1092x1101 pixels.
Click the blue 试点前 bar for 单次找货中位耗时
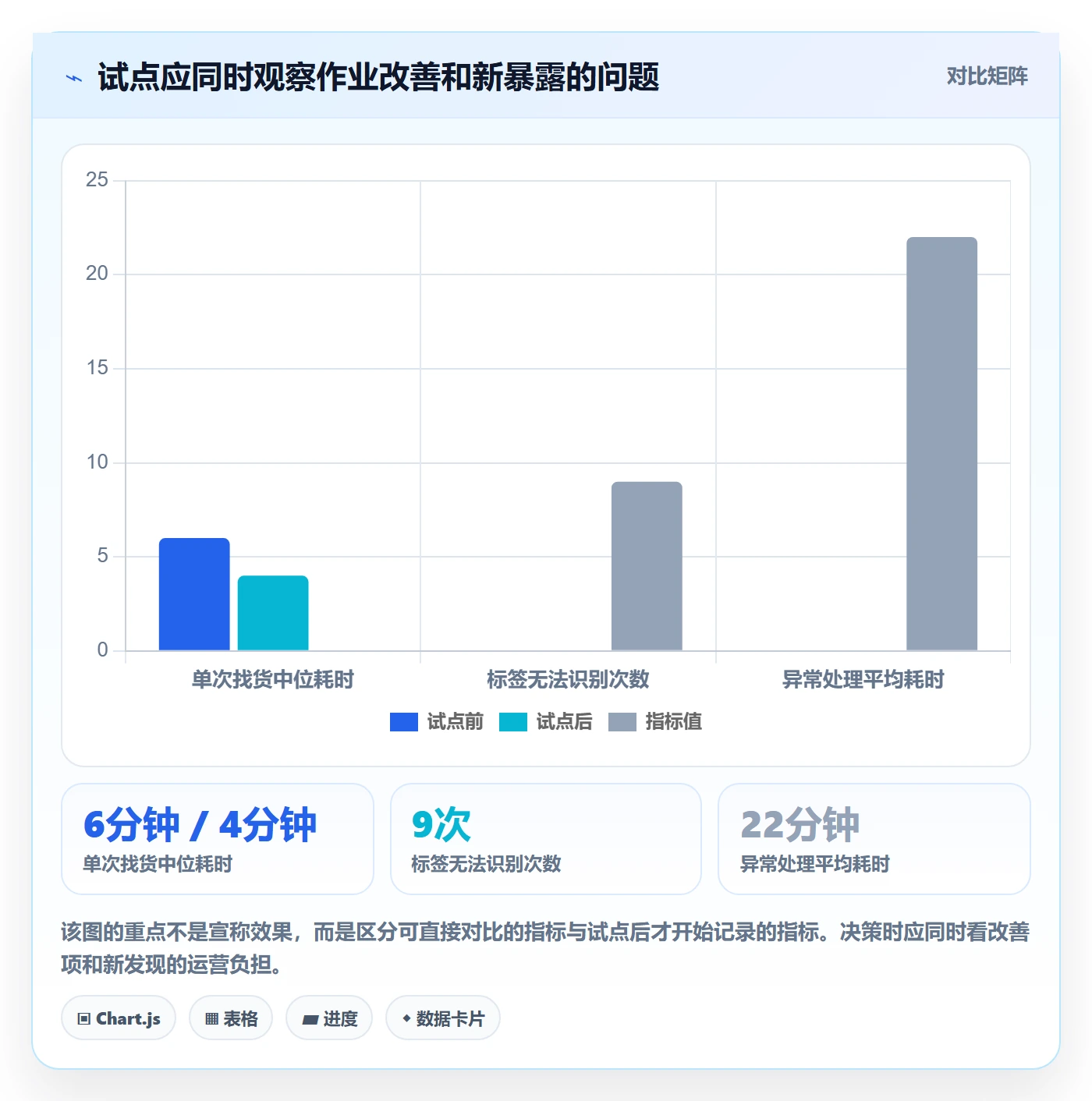click(194, 594)
